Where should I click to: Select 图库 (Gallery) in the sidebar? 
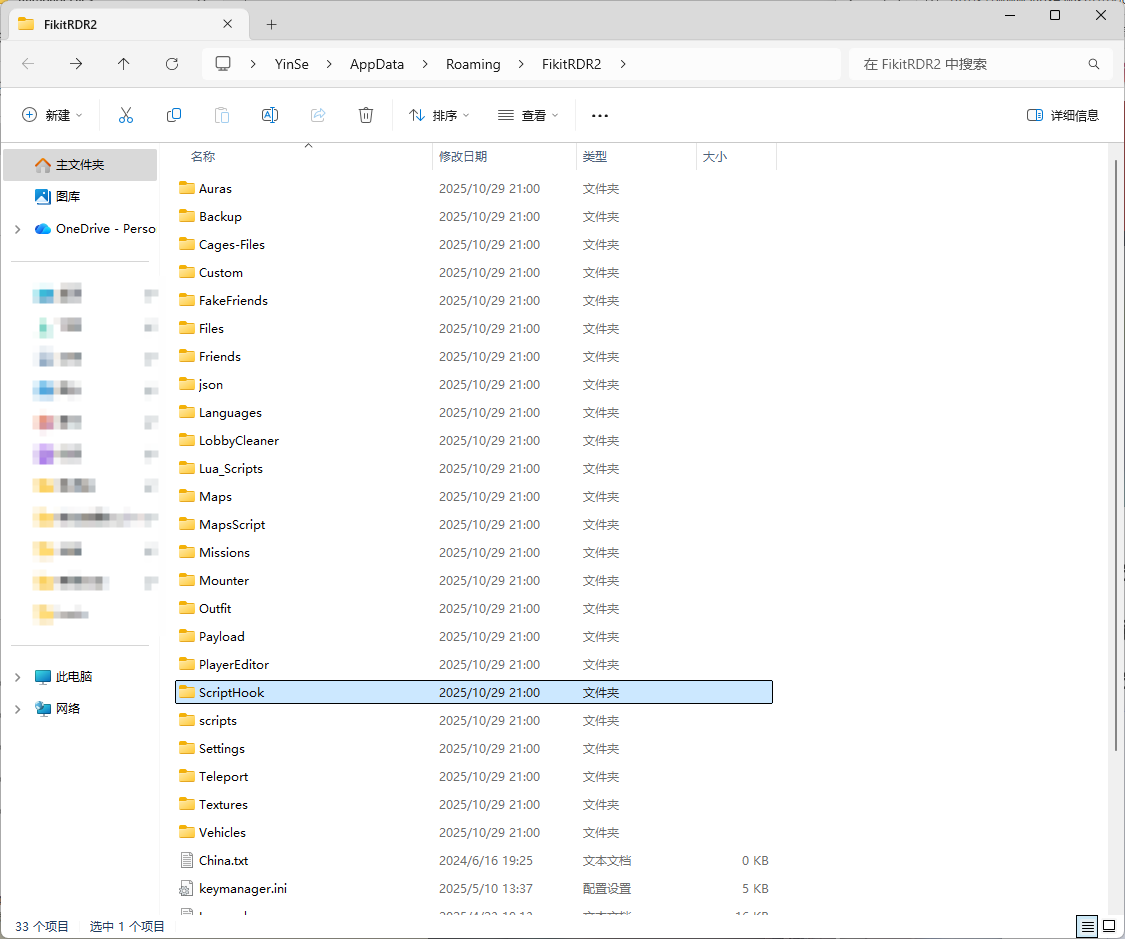click(x=68, y=197)
